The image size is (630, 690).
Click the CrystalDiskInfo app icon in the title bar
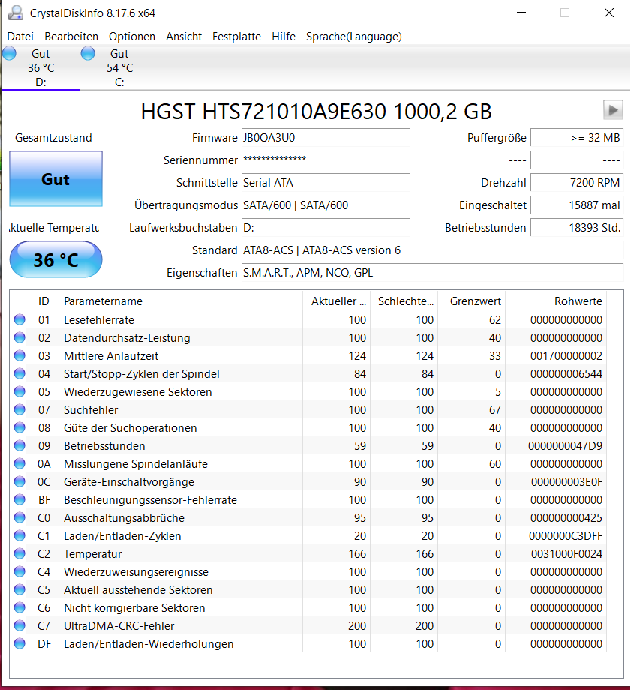[15, 13]
